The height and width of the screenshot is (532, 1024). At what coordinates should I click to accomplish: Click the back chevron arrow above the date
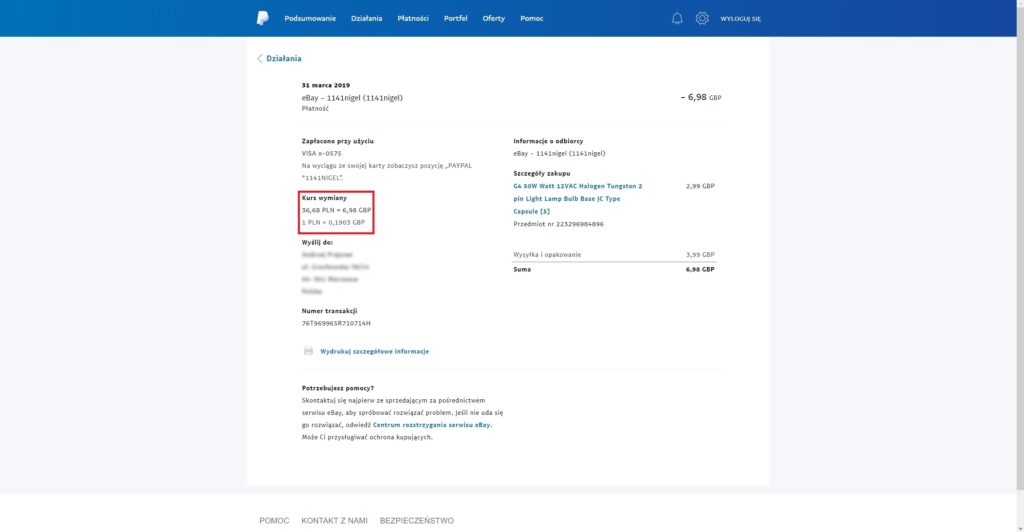(x=260, y=59)
